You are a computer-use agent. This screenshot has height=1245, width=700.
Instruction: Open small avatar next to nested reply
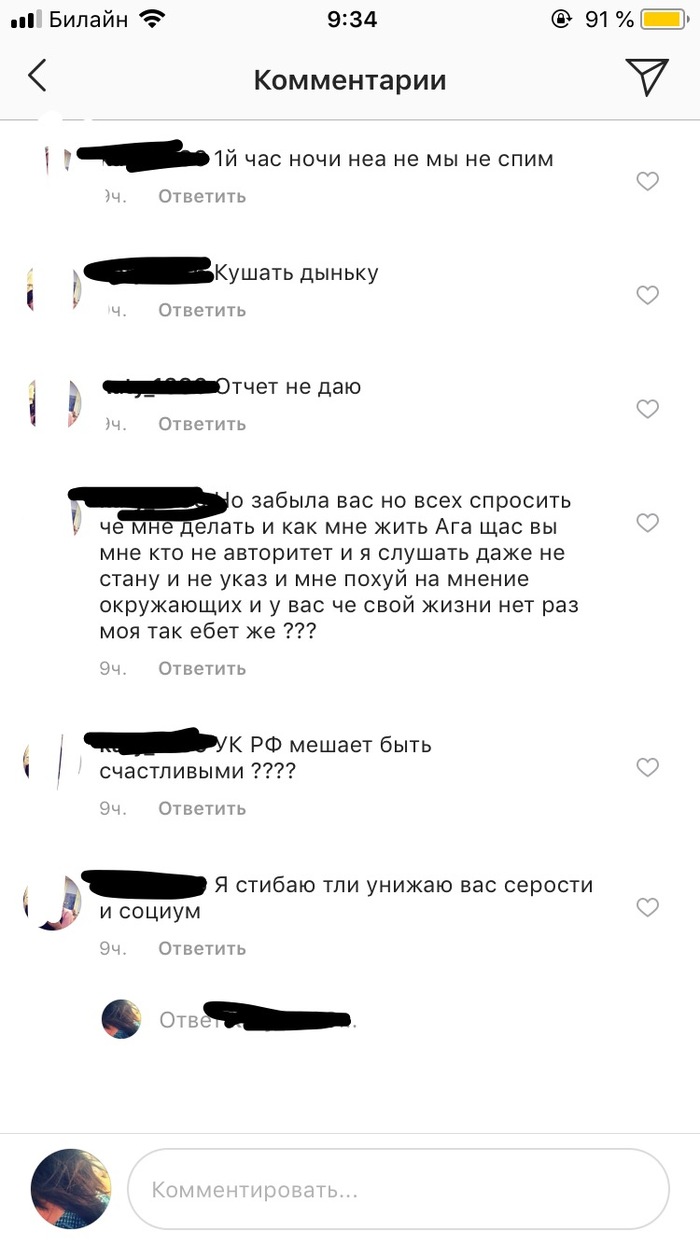121,1019
